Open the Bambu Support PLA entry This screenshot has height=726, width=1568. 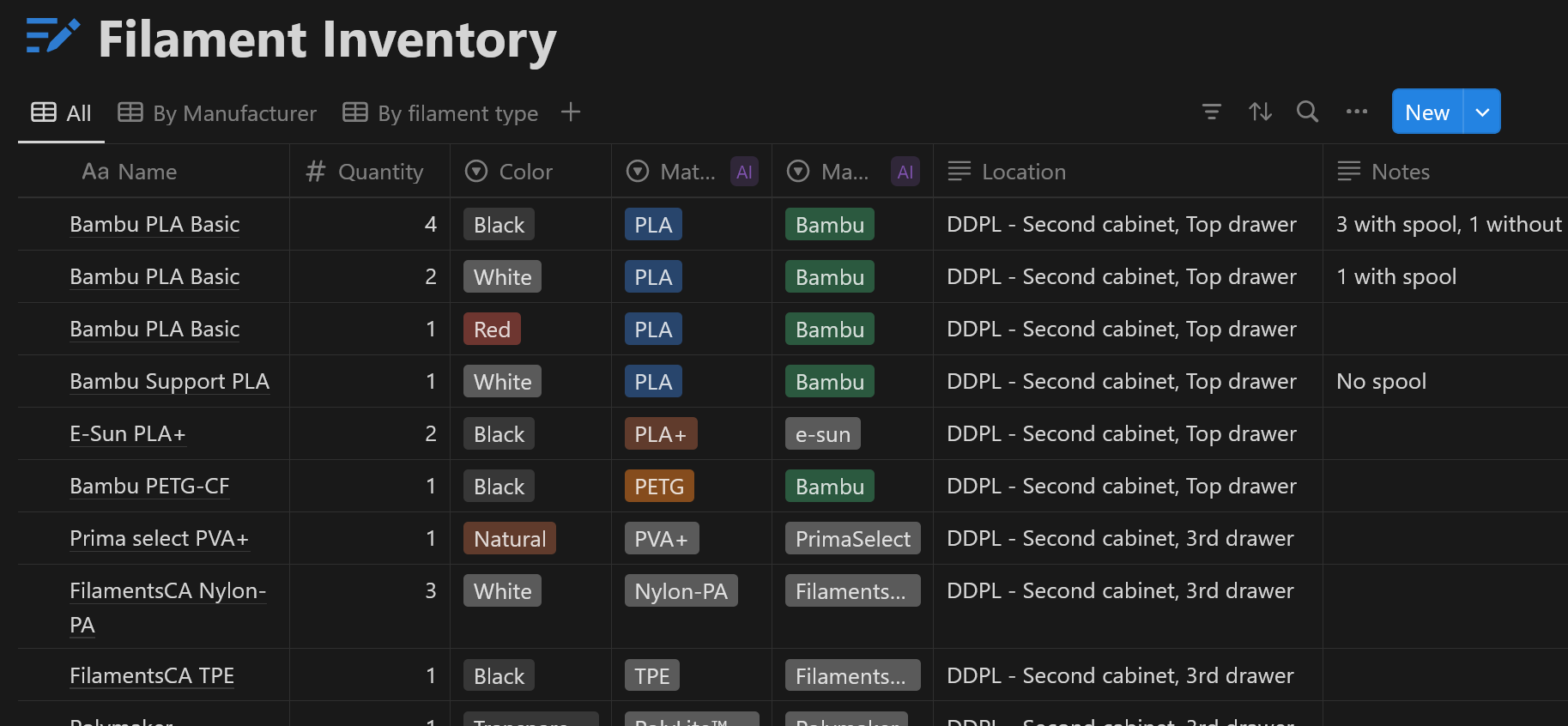(x=169, y=381)
